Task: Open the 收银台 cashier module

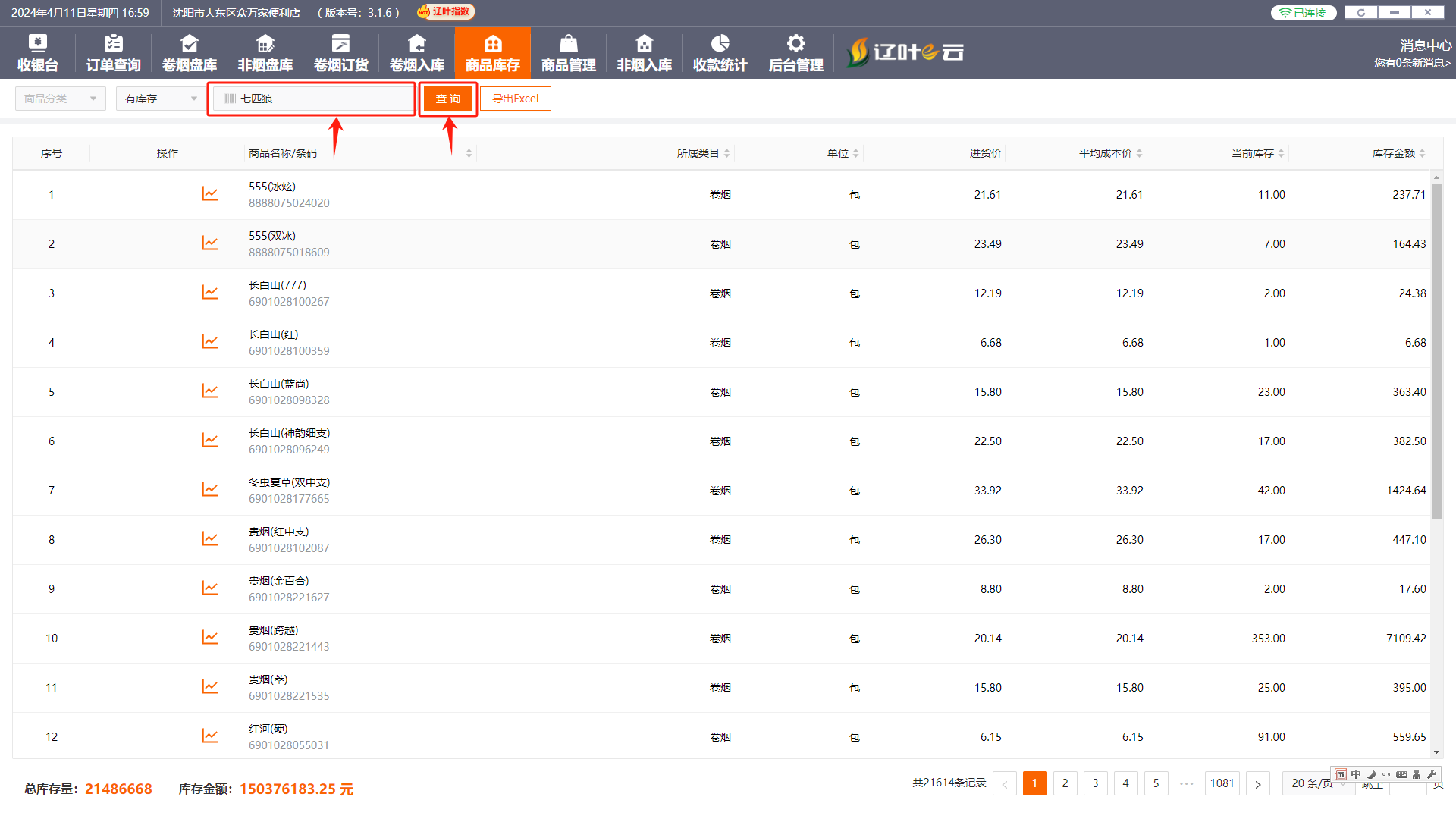Action: pyautogui.click(x=38, y=53)
